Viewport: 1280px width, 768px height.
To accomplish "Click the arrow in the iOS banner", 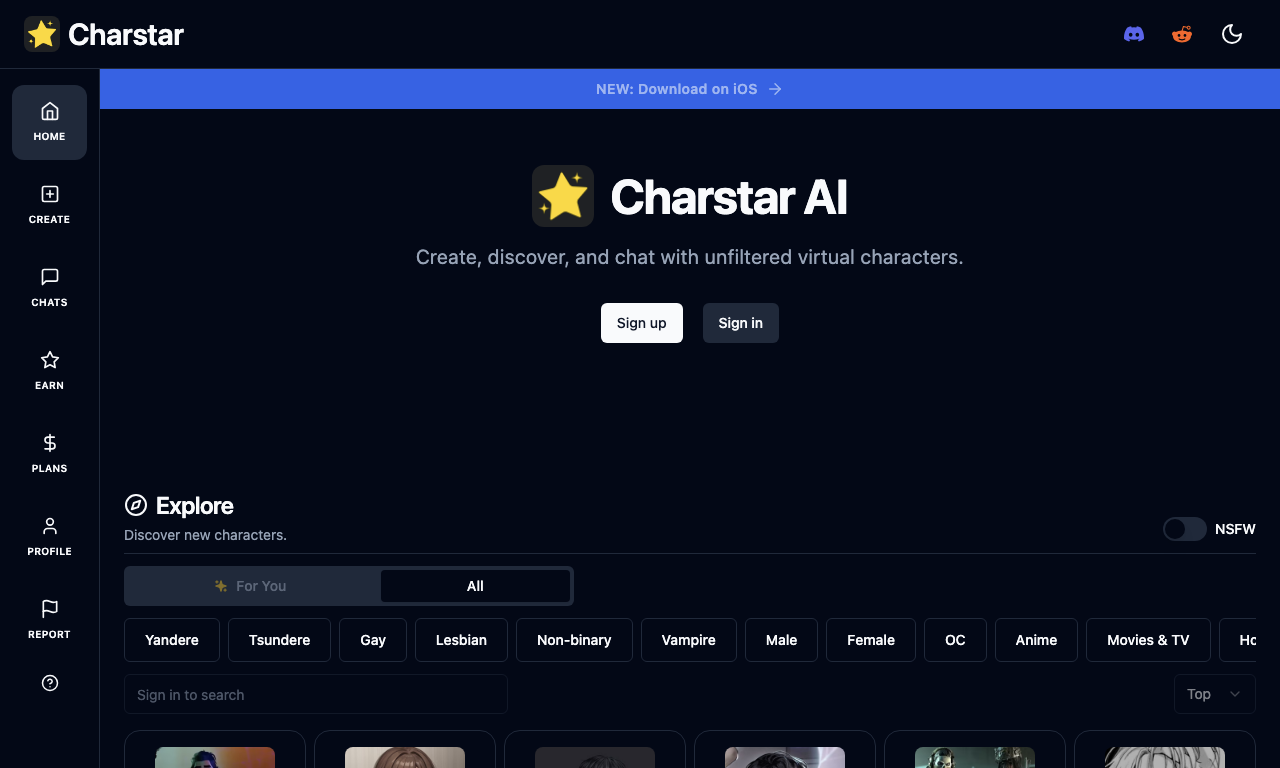I will pos(775,89).
